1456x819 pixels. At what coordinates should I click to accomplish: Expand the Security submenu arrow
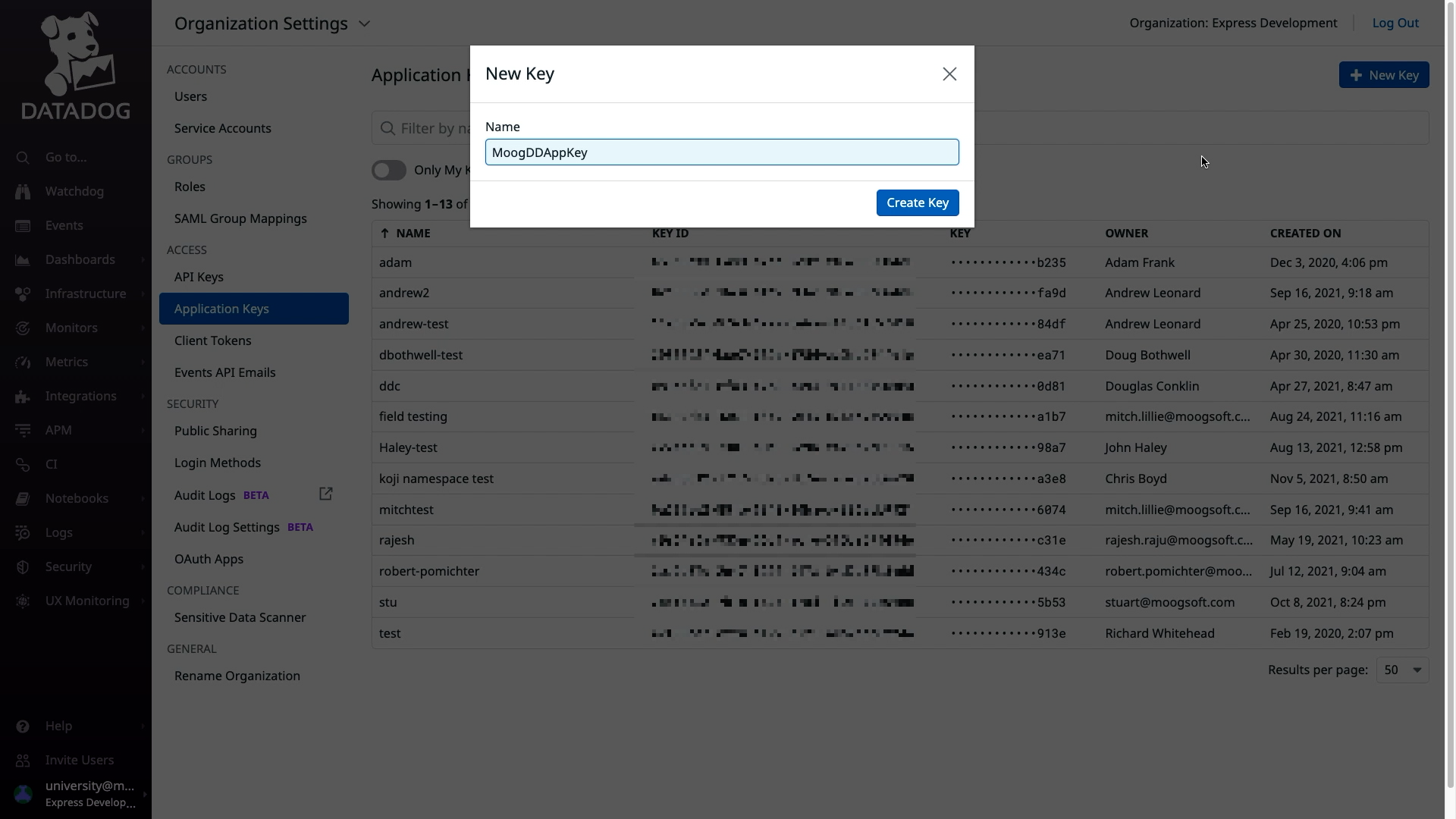[x=143, y=567]
